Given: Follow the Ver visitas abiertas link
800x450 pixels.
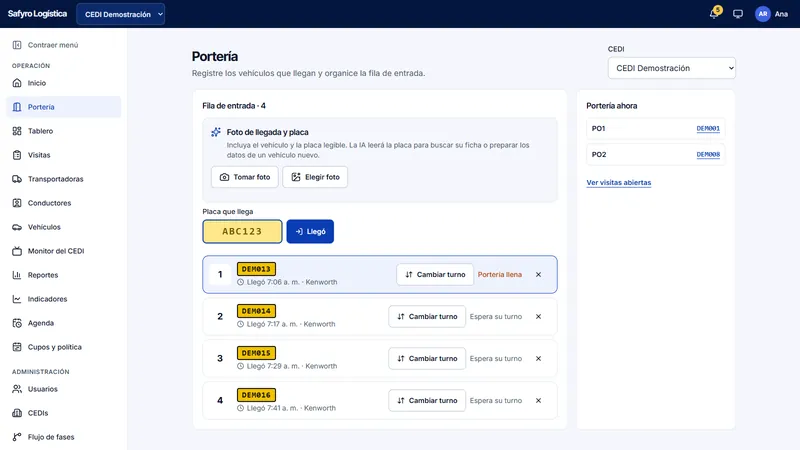Looking at the screenshot, I should (618, 183).
